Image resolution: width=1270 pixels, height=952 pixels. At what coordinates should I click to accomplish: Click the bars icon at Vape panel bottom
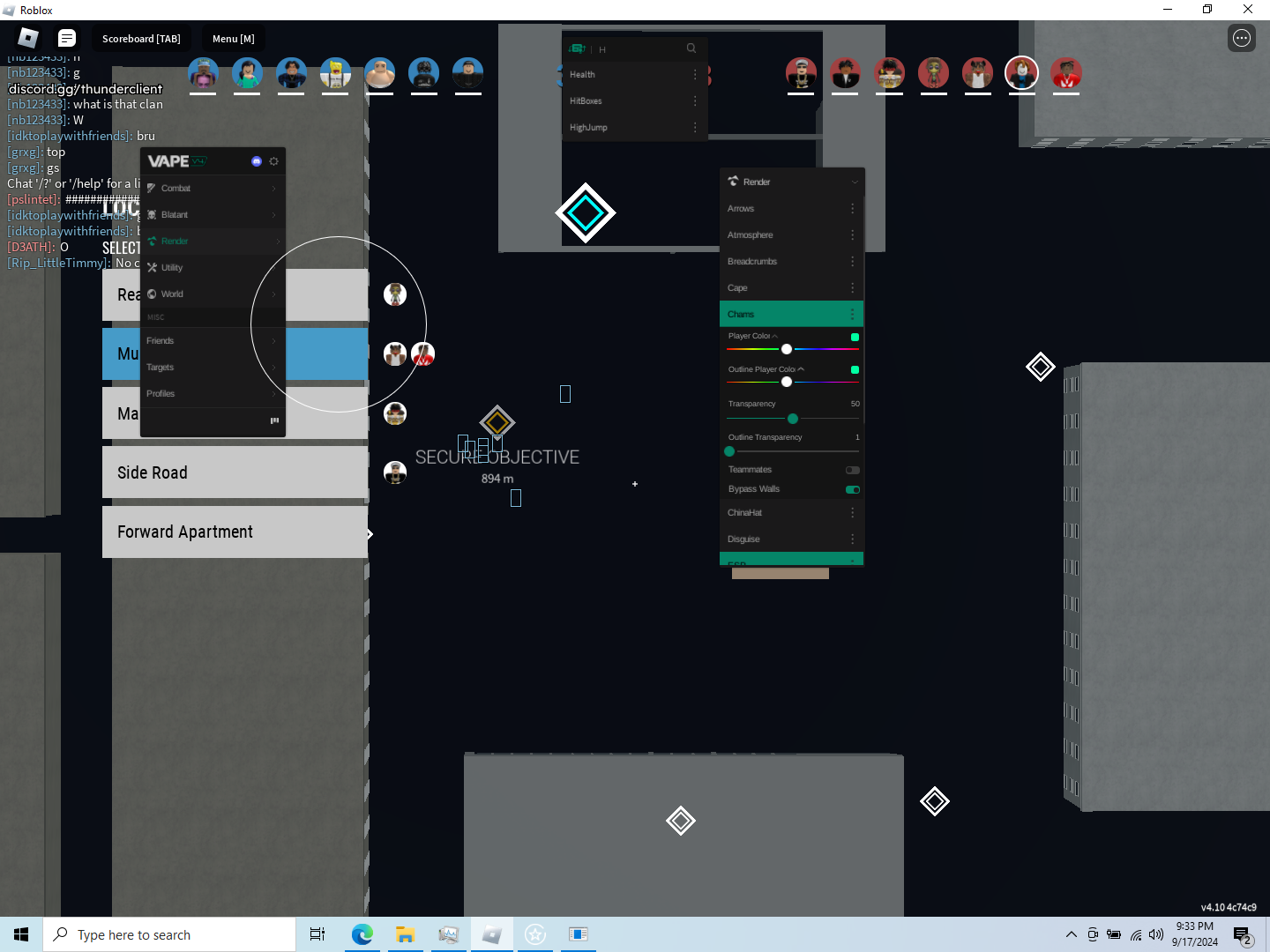click(x=274, y=420)
